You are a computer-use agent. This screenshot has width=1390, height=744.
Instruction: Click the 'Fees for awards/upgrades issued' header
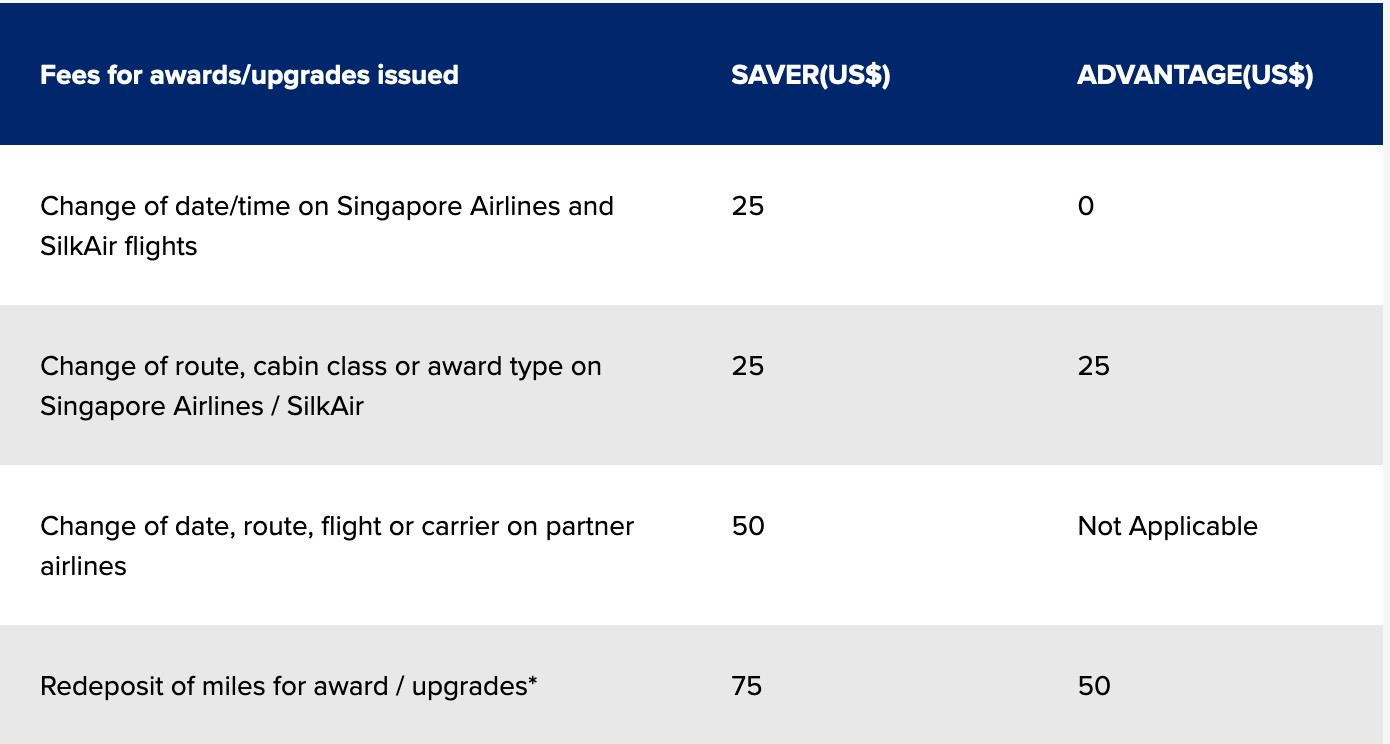[x=249, y=75]
